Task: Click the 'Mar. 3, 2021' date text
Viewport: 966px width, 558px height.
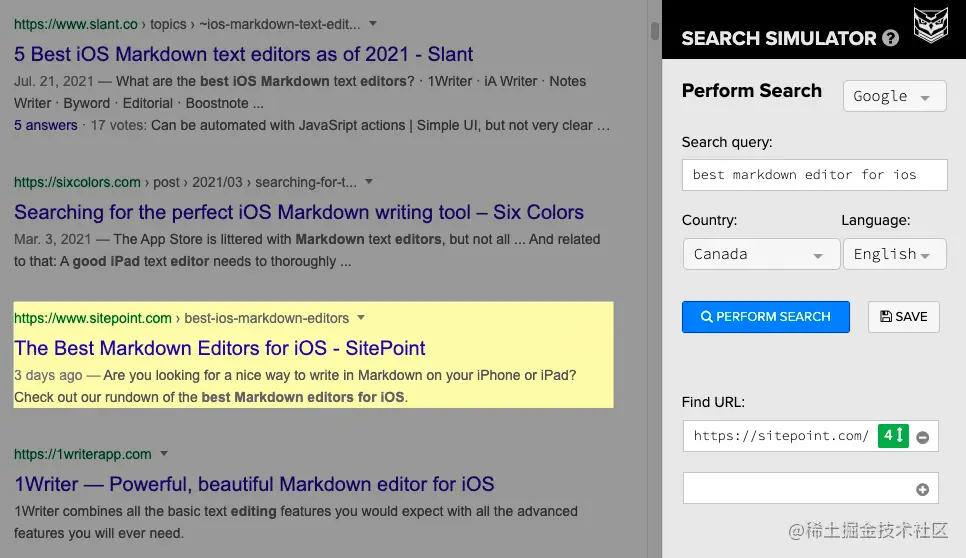Action: point(52,239)
